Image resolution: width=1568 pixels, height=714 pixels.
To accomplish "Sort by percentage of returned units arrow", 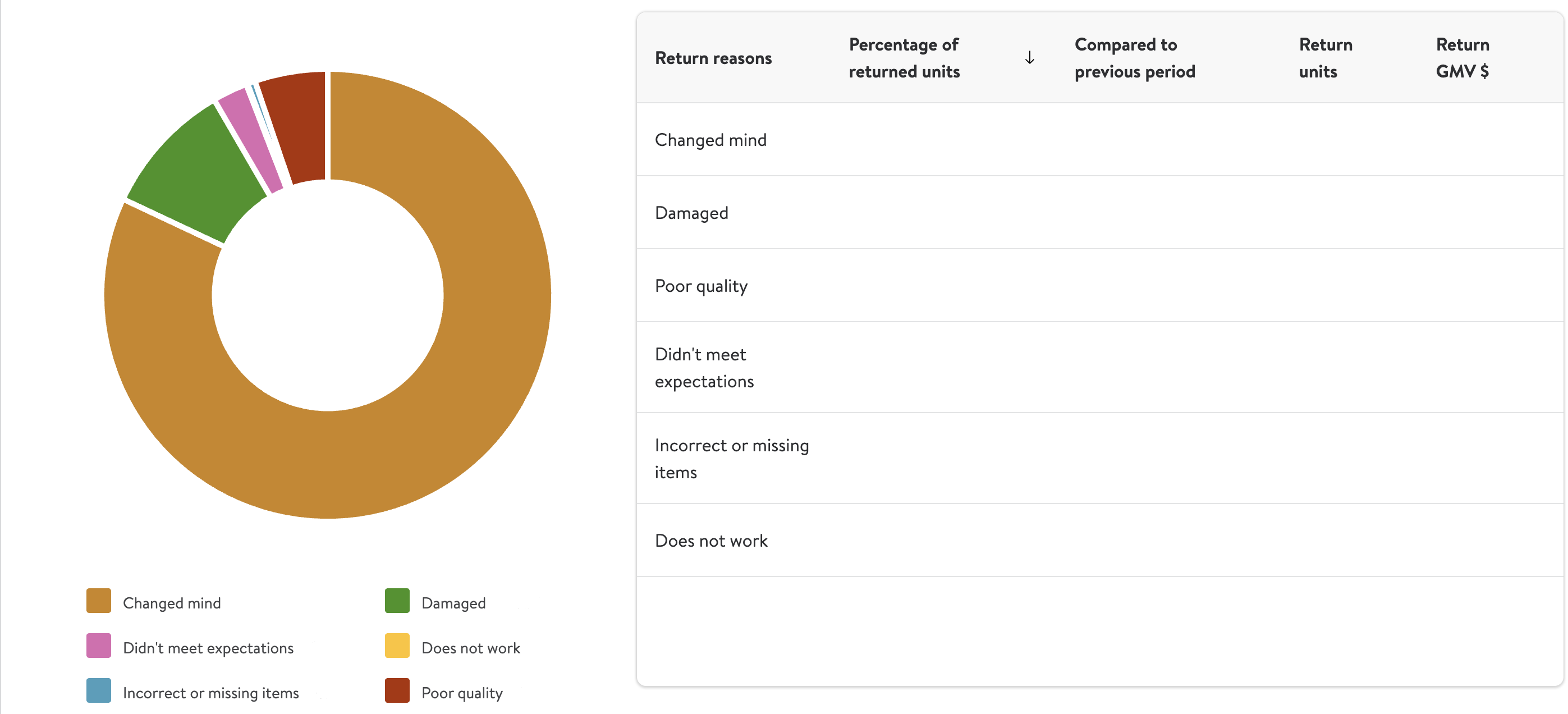I will (x=1029, y=58).
